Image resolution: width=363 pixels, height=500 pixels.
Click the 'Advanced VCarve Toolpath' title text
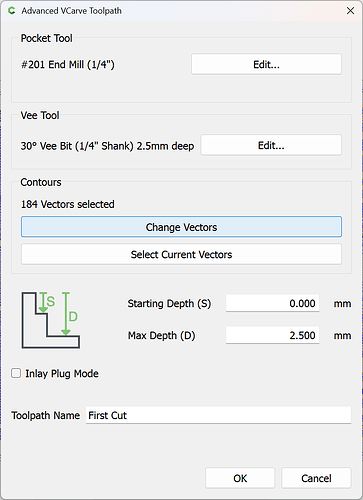pyautogui.click(x=72, y=11)
